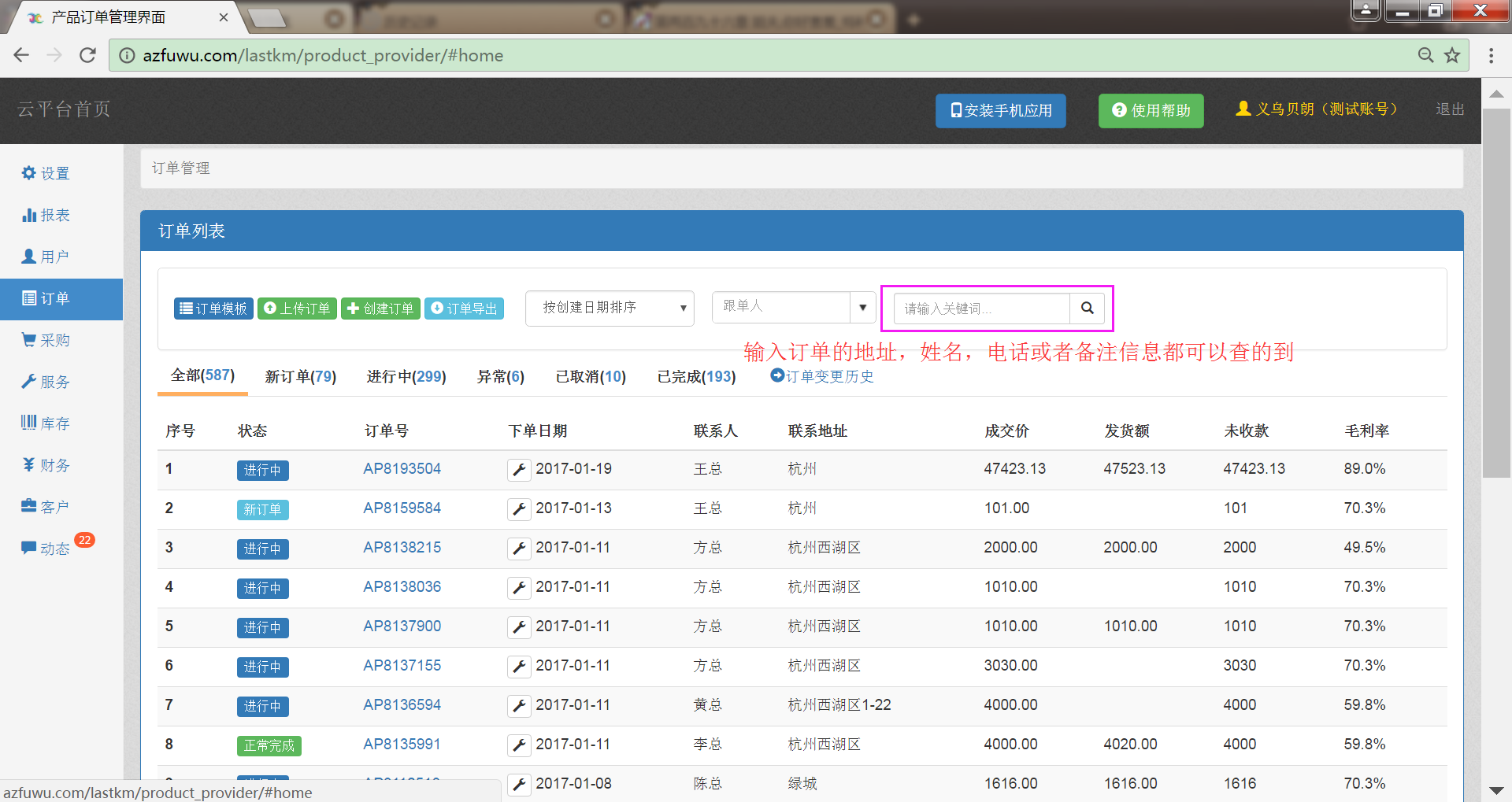Click the browser reload icon
The width and height of the screenshot is (1512, 802).
click(x=87, y=55)
